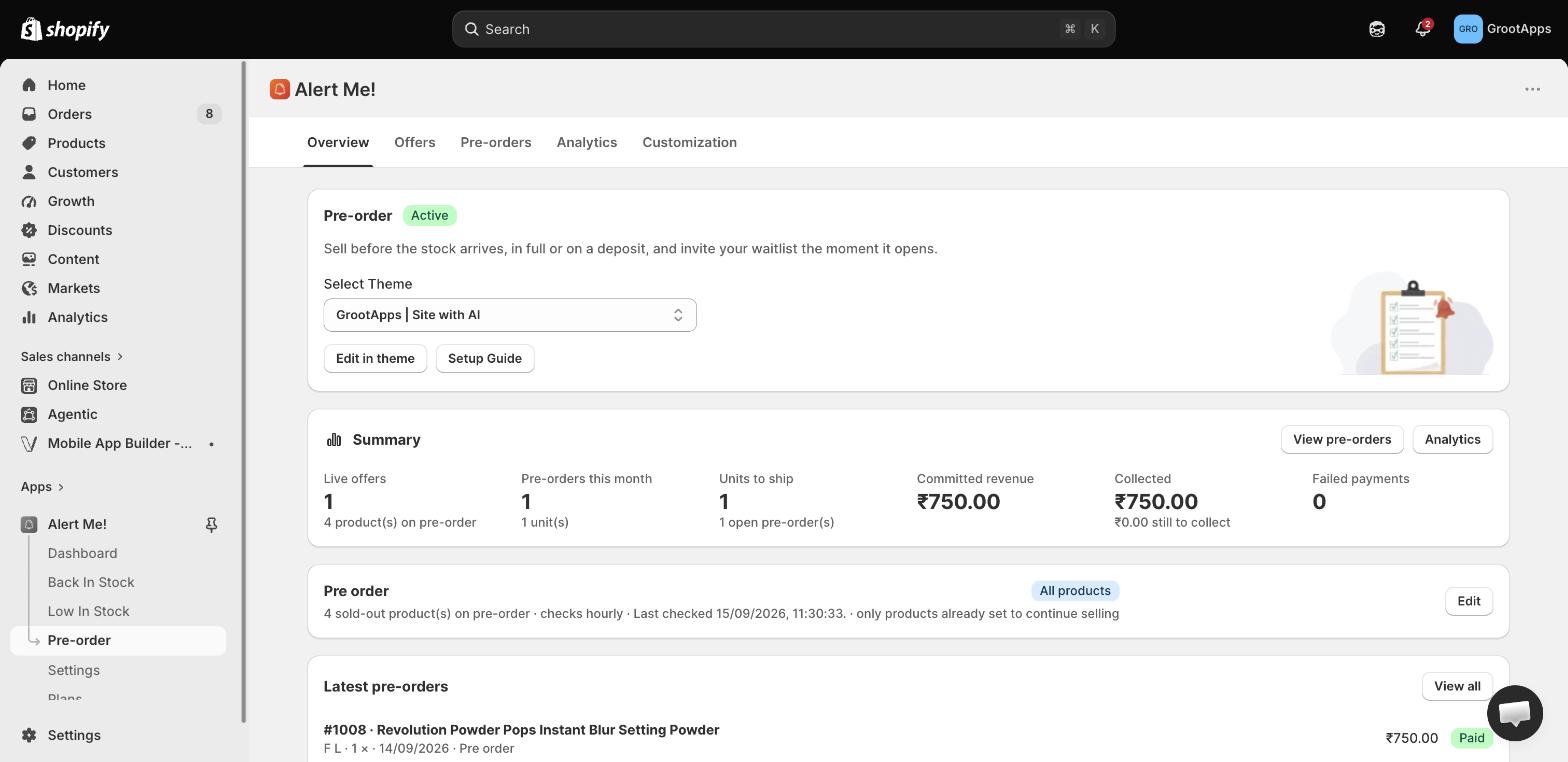Switch to the Offers tab

click(x=415, y=142)
